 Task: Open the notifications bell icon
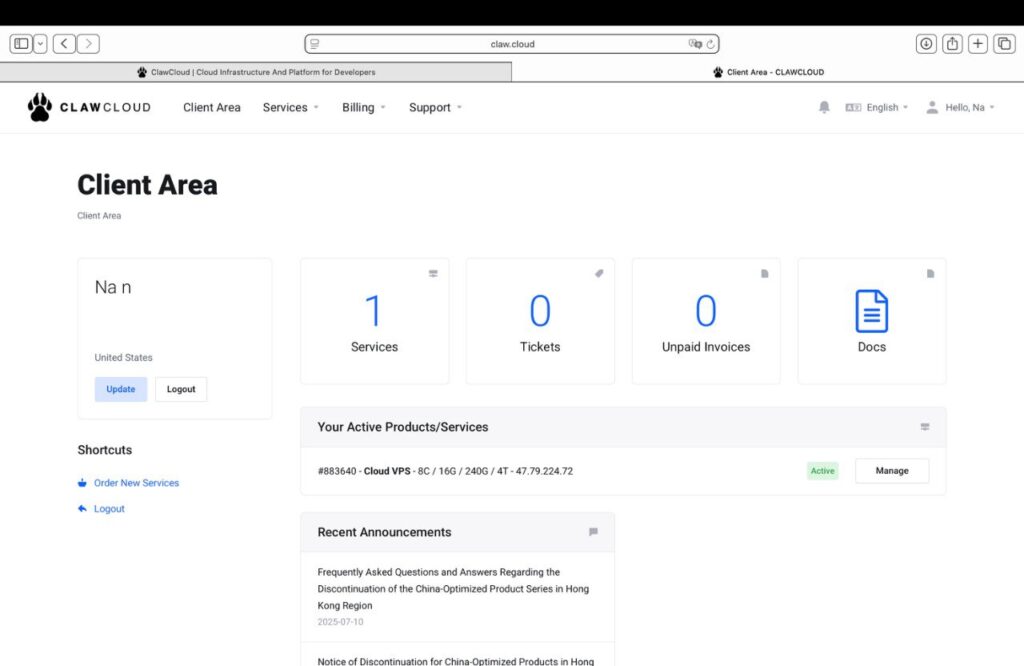824,107
